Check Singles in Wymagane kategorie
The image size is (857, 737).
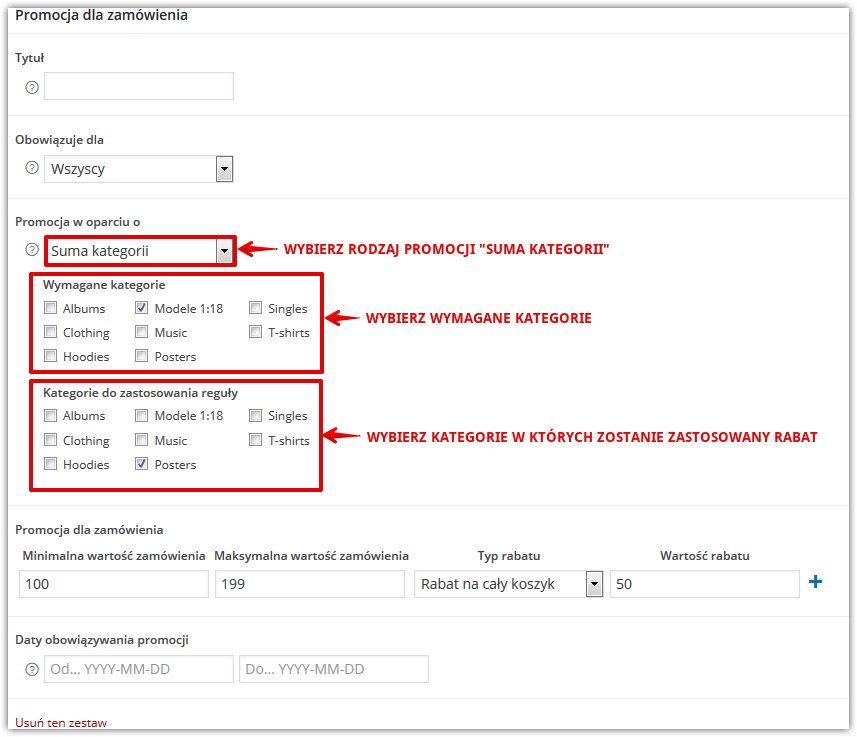tap(255, 308)
